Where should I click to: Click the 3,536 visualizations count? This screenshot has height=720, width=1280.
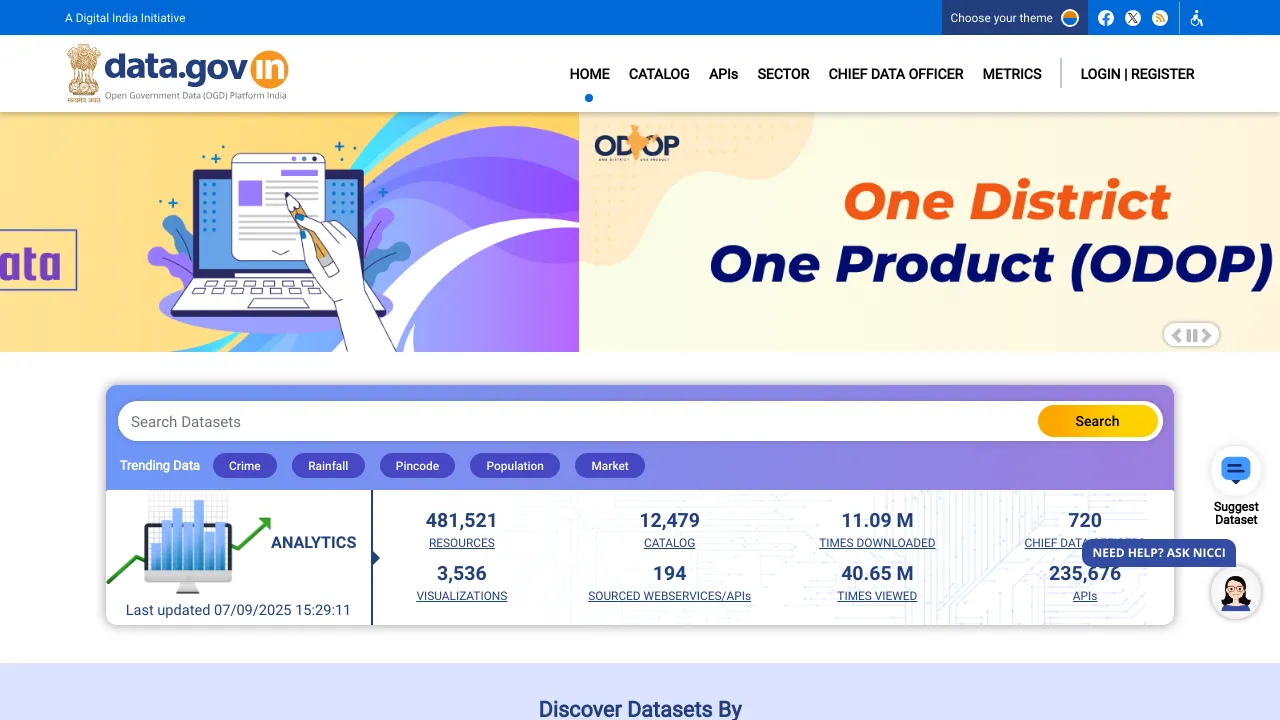462,573
